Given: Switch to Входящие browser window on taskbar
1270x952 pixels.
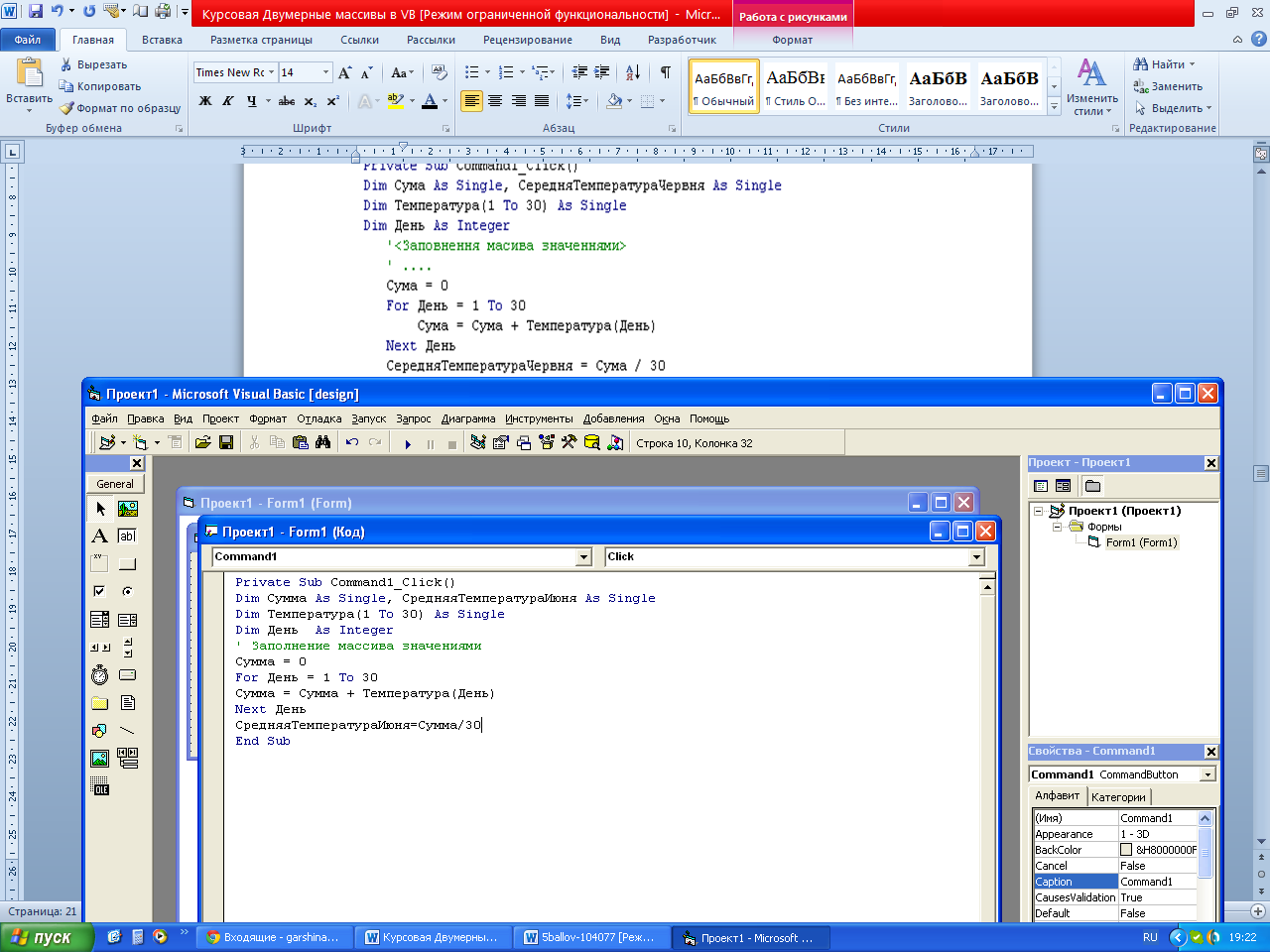Looking at the screenshot, I should [x=274, y=937].
